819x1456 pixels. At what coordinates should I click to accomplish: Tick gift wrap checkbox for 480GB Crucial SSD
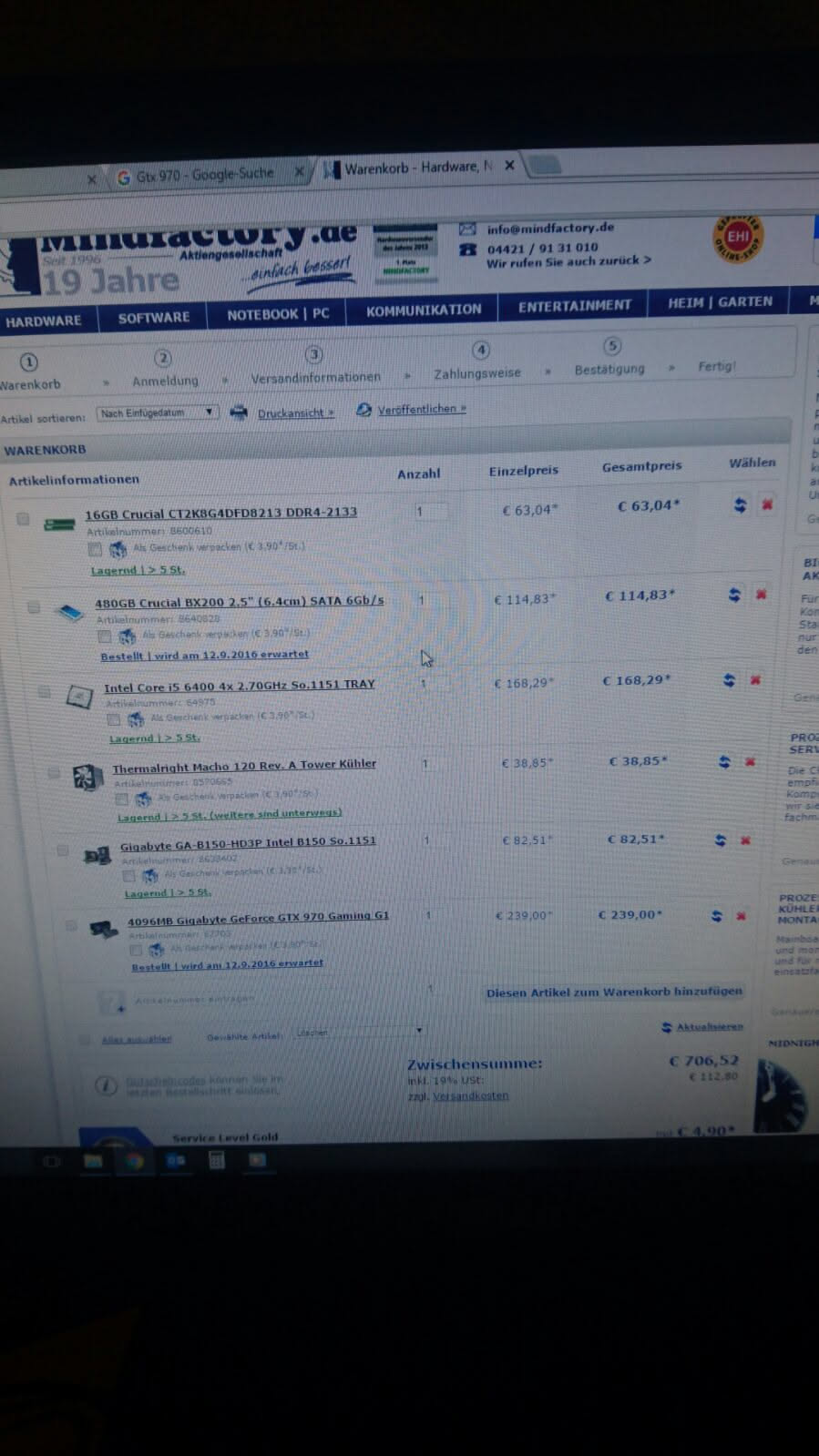point(105,636)
